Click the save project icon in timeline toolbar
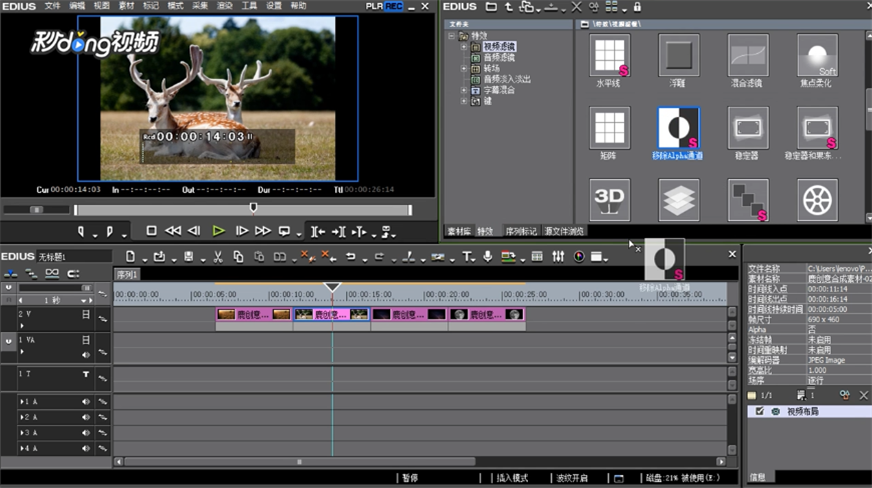Image resolution: width=872 pixels, height=488 pixels. [x=189, y=256]
